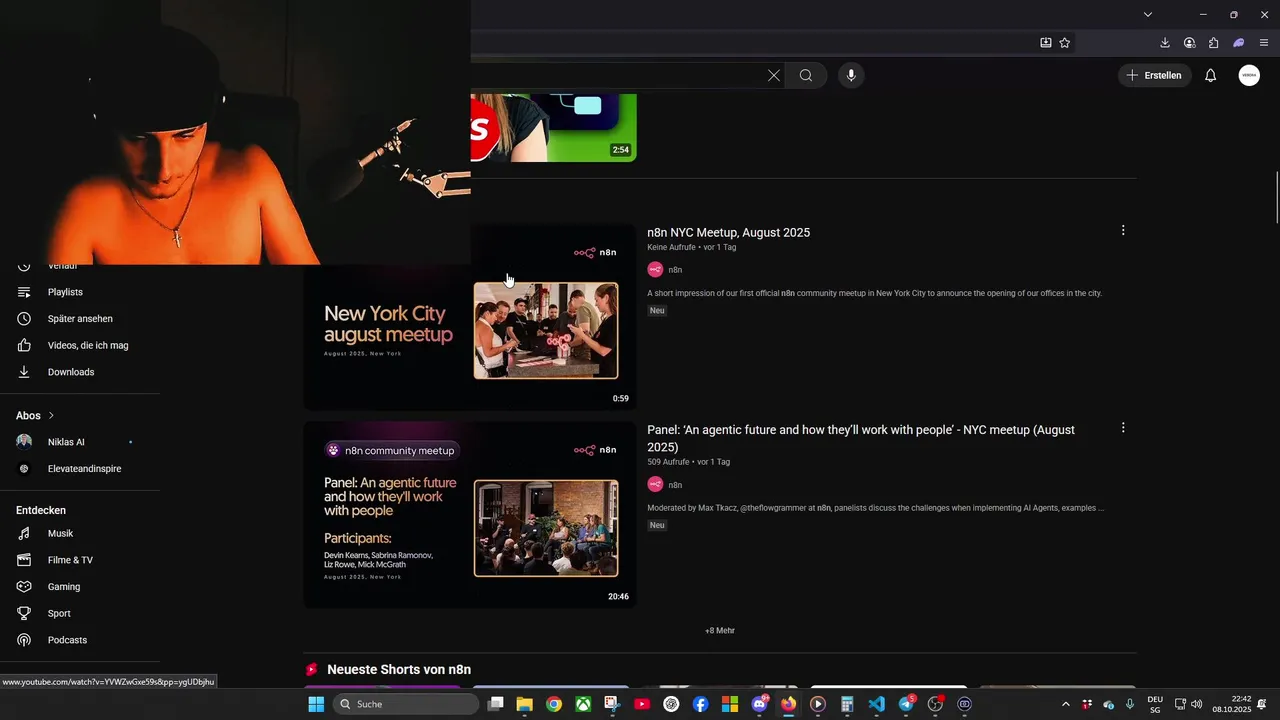
Task: Open the Firefox list all tabs chevron
Action: pyautogui.click(x=1148, y=14)
